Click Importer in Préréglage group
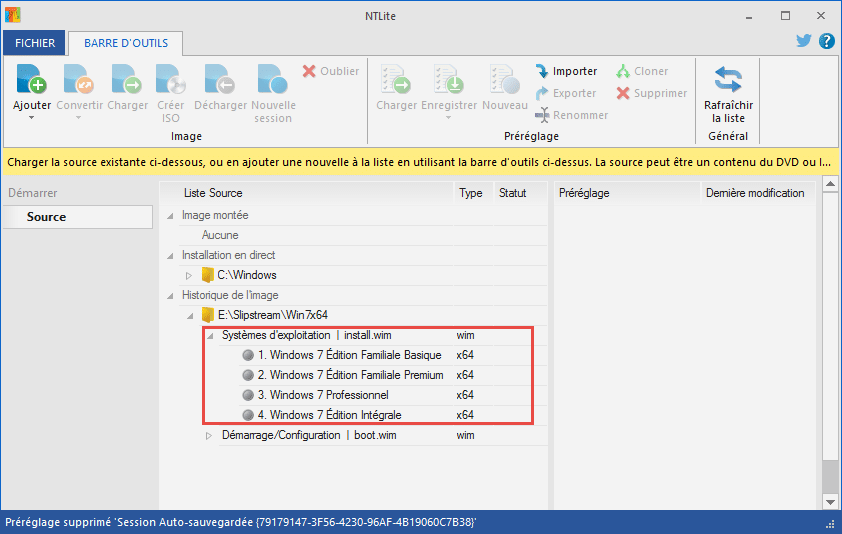Viewport: 842px width, 534px height. pos(566,71)
